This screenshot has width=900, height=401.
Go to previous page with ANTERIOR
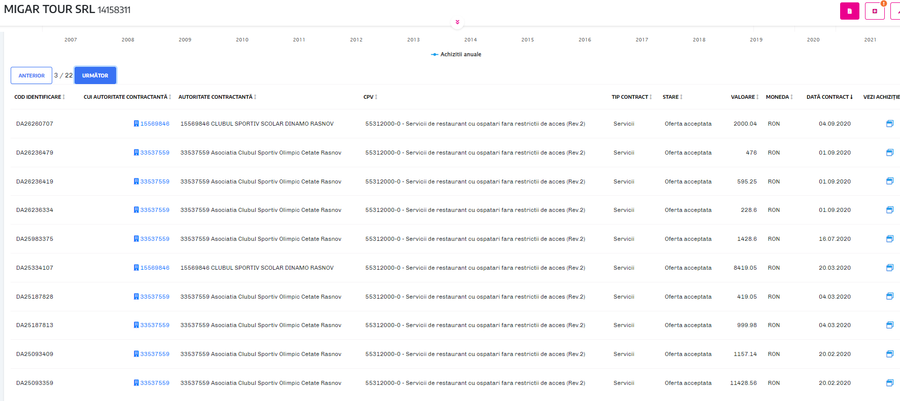32,75
